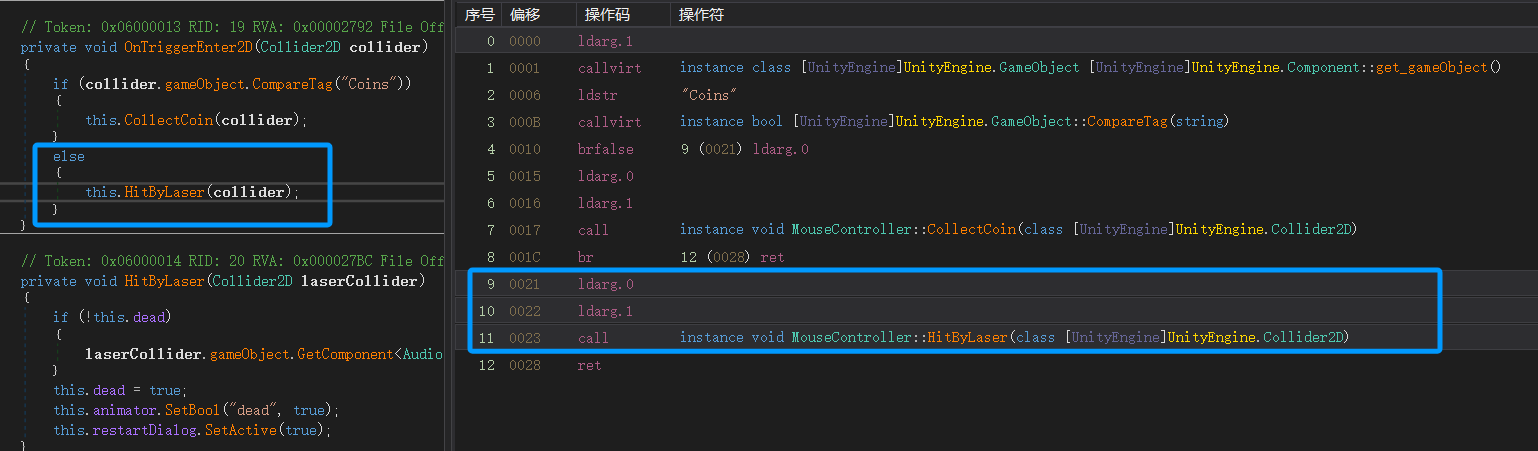Click CollectCoin call in the decompiled code

click(x=170, y=120)
